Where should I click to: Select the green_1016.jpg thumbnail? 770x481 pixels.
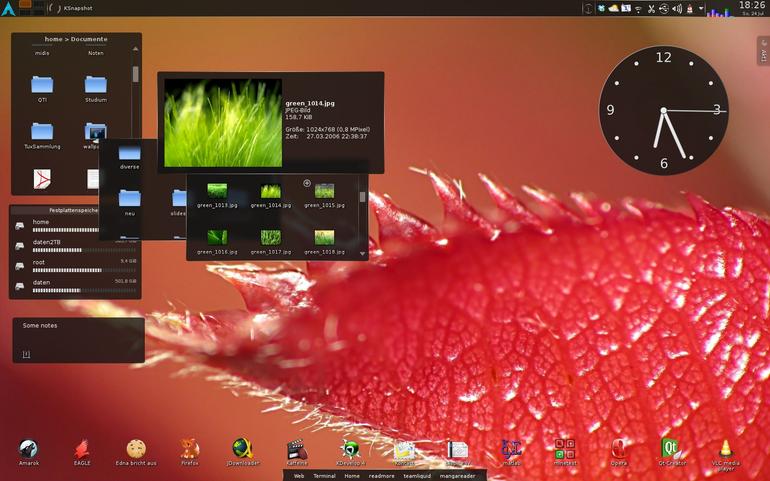point(217,237)
